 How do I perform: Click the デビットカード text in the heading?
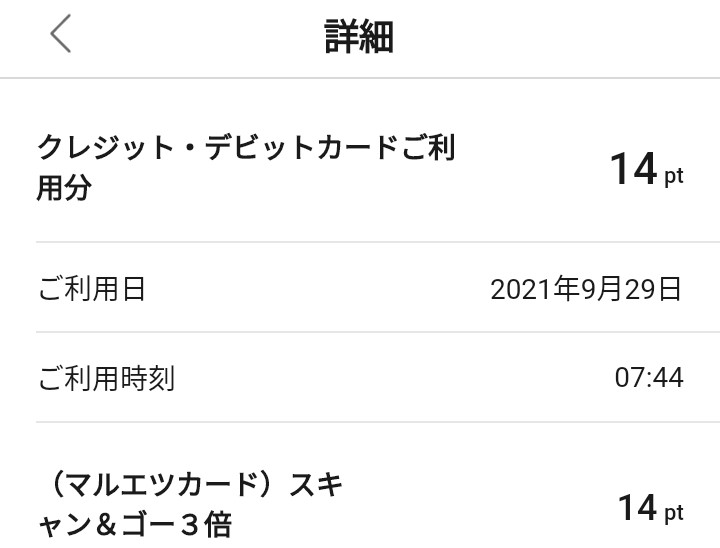(x=302, y=148)
